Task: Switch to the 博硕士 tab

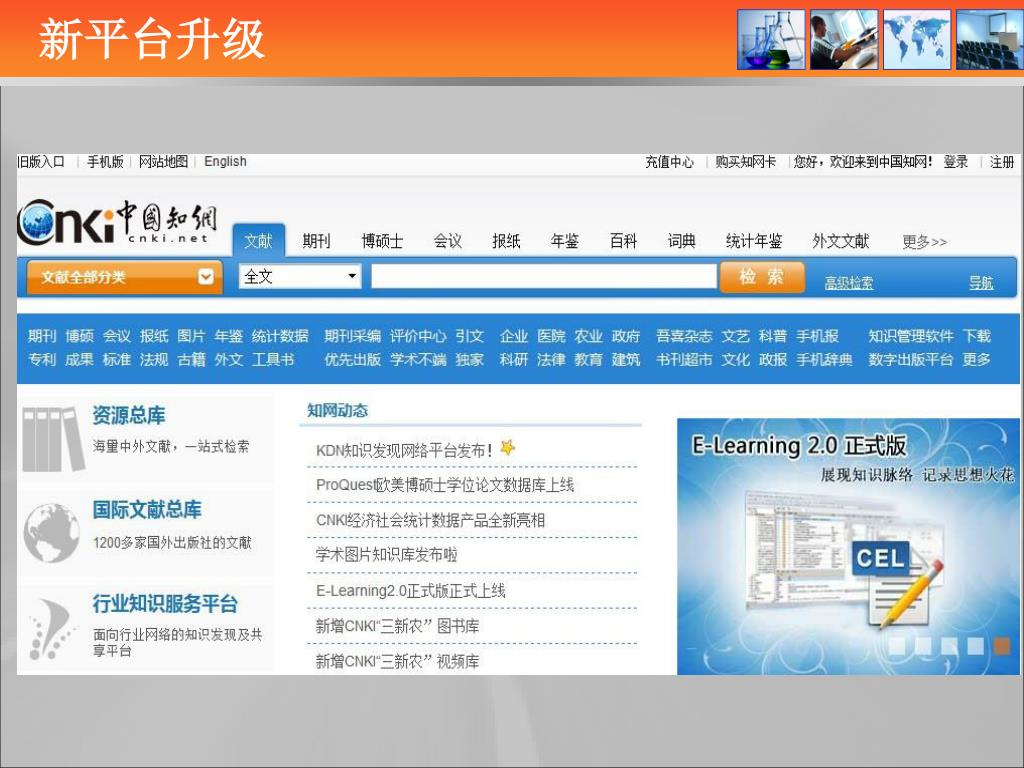Action: [x=383, y=241]
